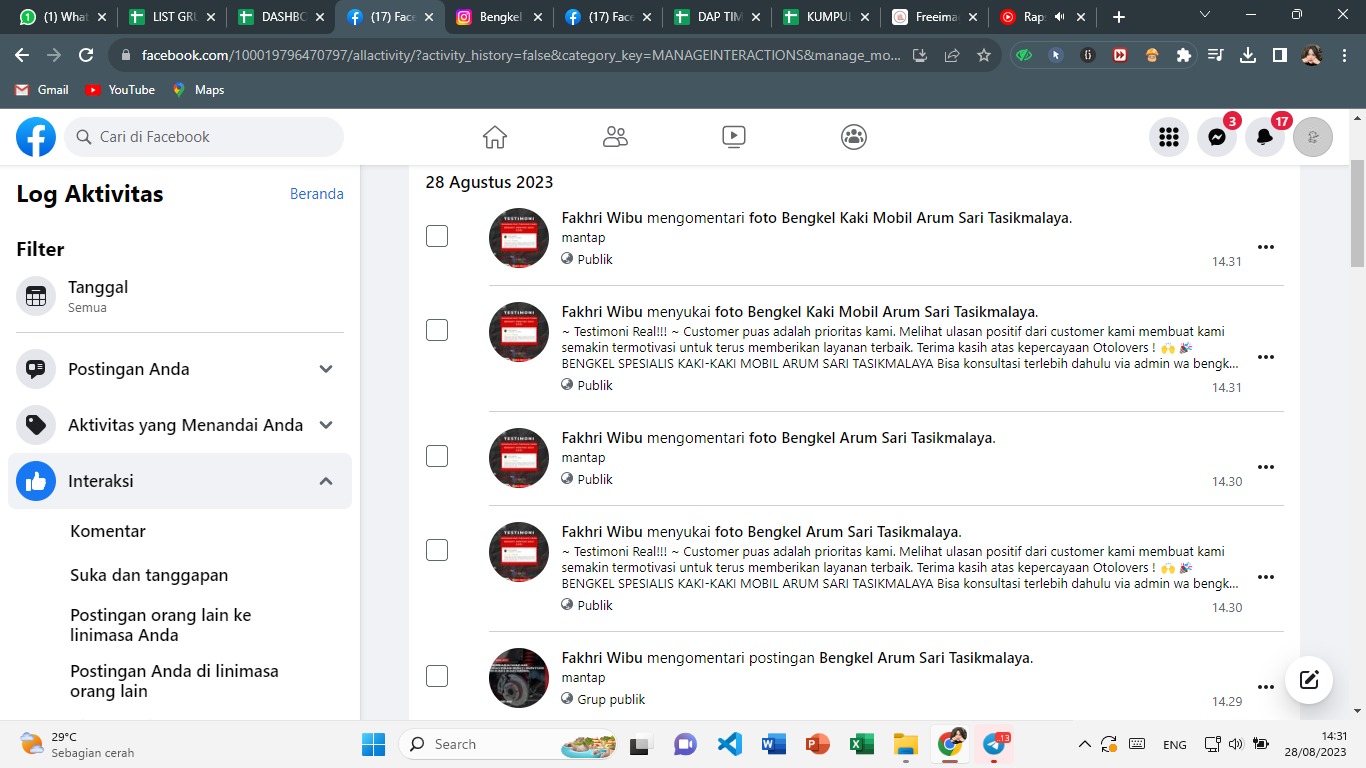
Task: Open Facebook Home feed icon
Action: coord(495,137)
